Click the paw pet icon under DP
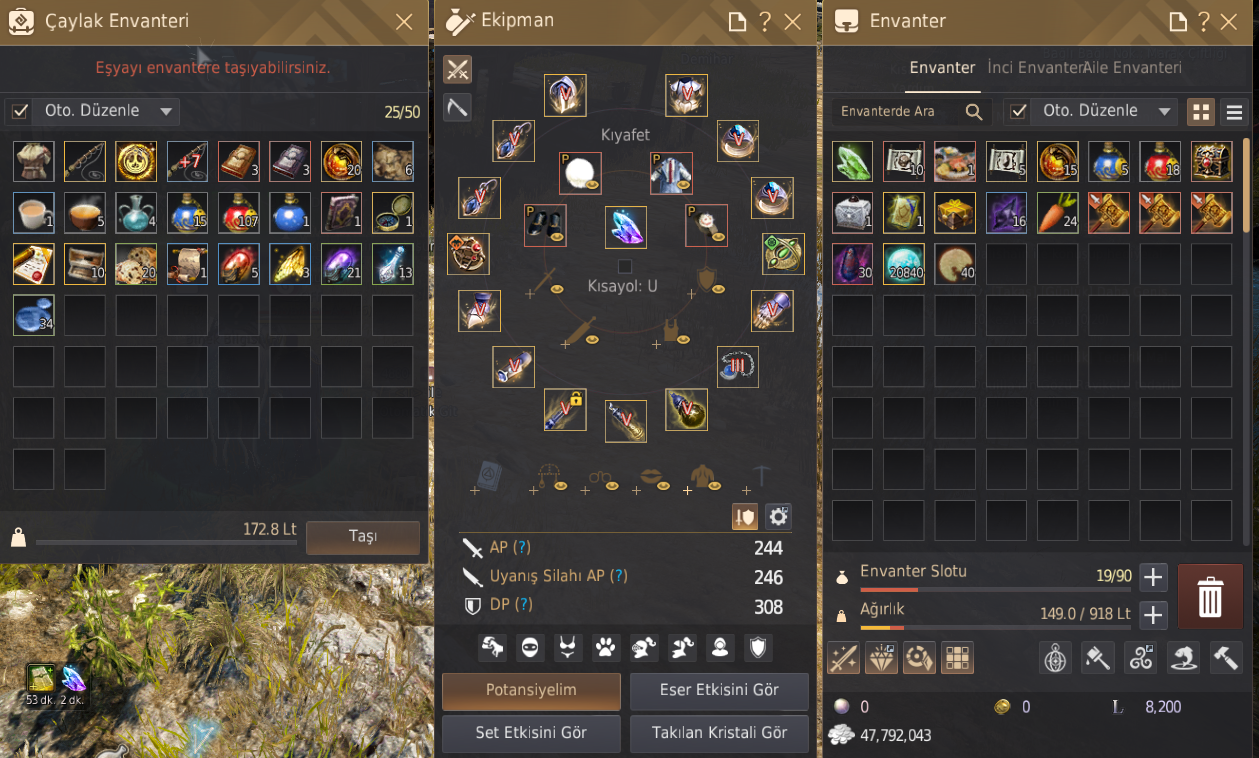The width and height of the screenshot is (1259, 758). pyautogui.click(x=606, y=648)
